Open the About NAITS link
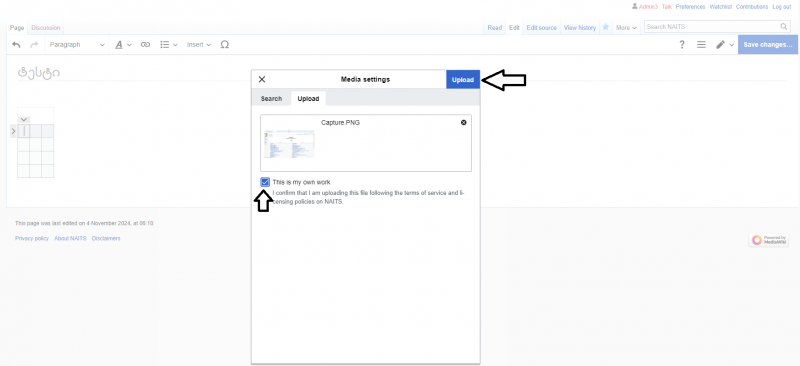Image resolution: width=800 pixels, height=366 pixels. coord(70,238)
